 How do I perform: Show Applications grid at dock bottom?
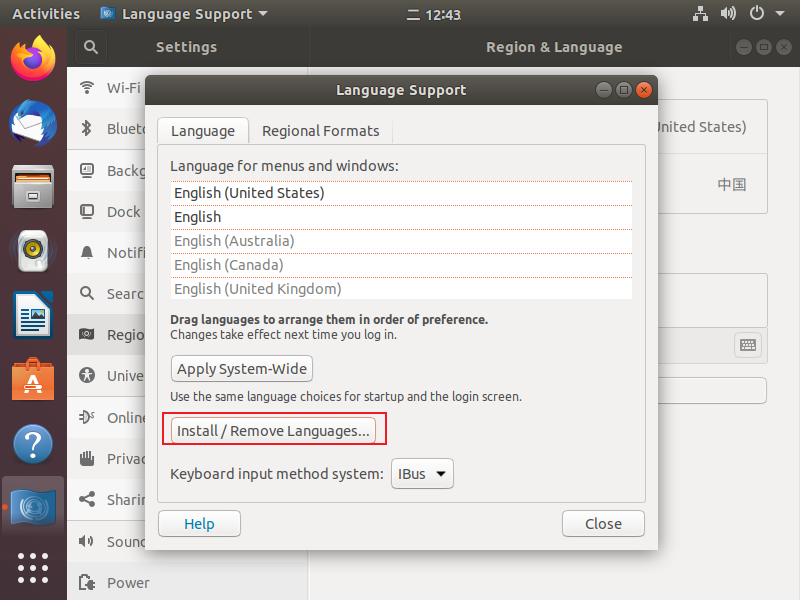click(x=33, y=568)
